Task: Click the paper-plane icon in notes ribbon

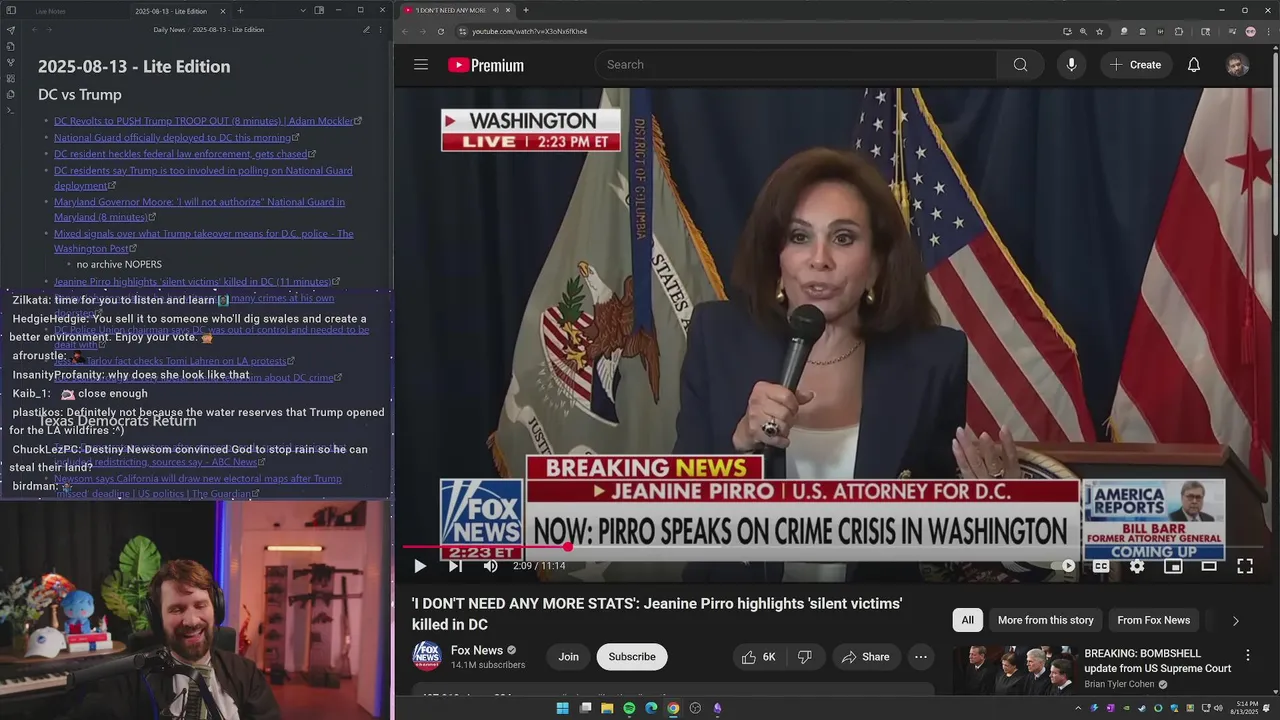Action: [11, 30]
